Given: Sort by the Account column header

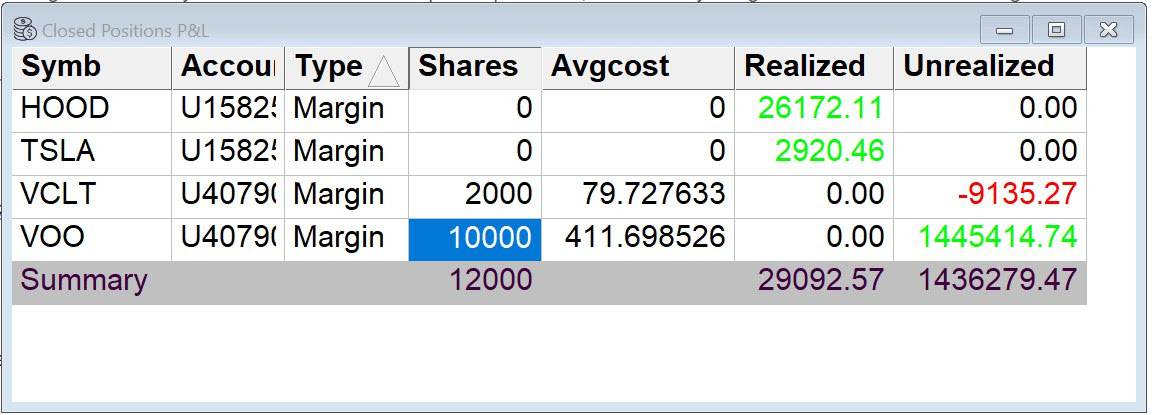Looking at the screenshot, I should click(227, 67).
